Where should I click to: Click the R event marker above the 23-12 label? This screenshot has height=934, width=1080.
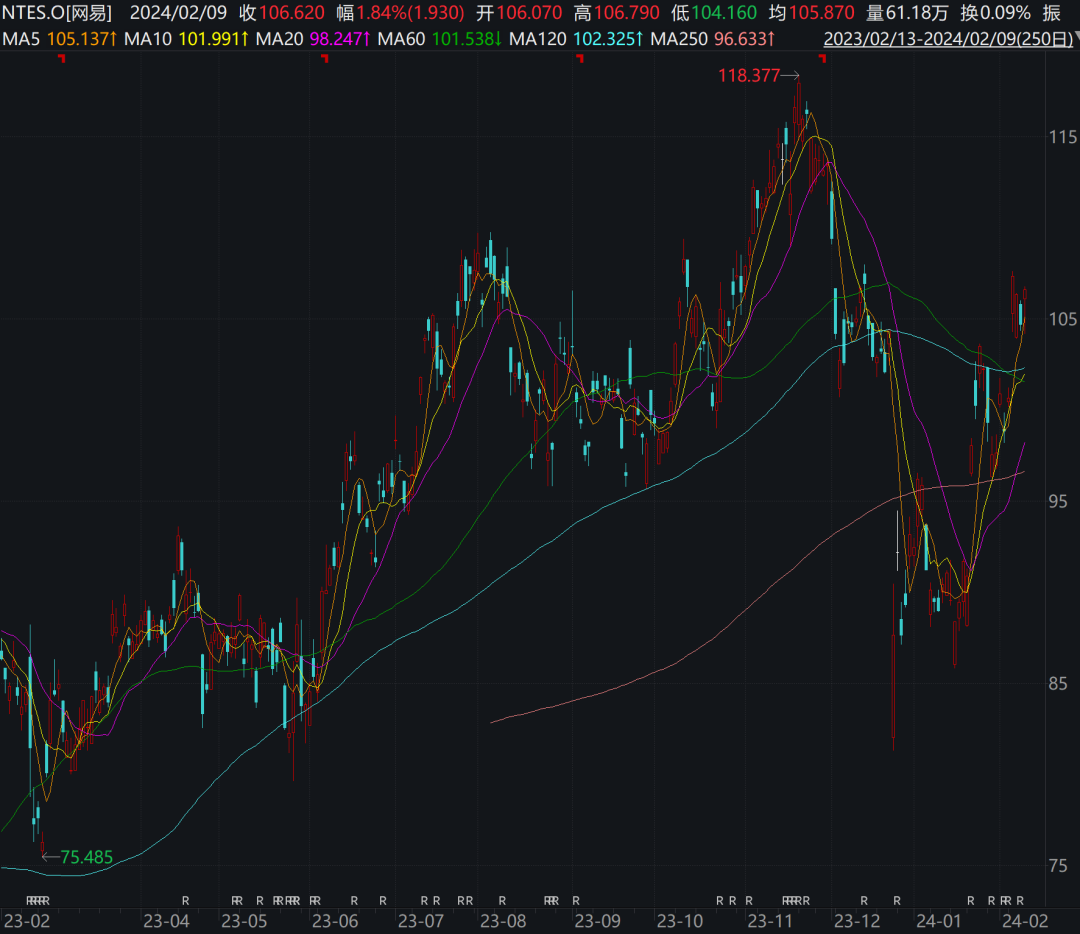point(864,900)
